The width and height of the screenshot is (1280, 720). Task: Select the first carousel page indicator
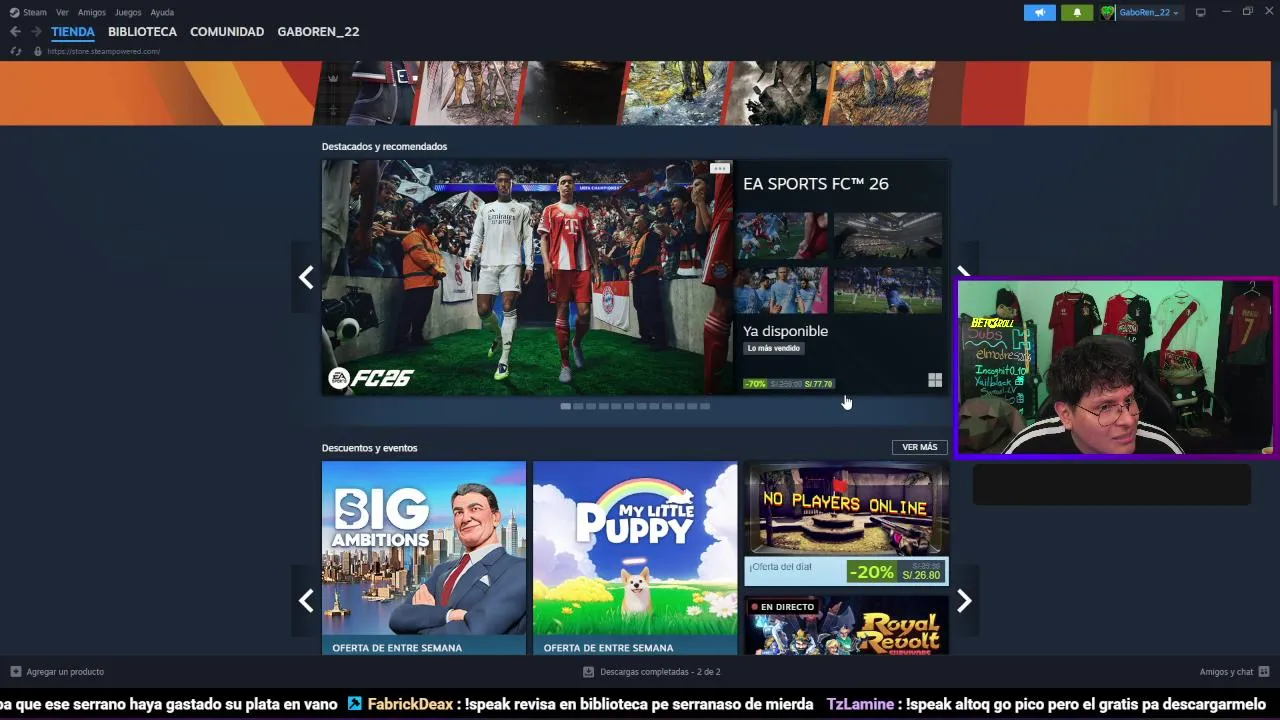(x=566, y=406)
